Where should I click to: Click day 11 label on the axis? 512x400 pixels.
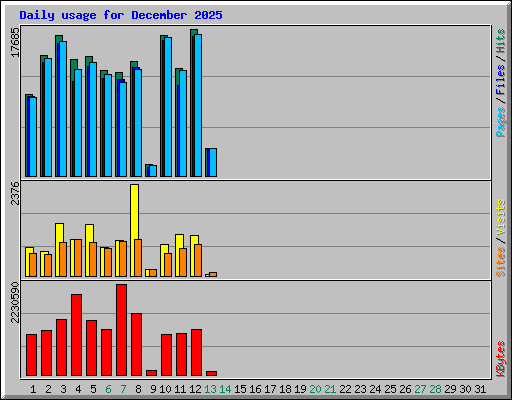pyautogui.click(x=180, y=389)
